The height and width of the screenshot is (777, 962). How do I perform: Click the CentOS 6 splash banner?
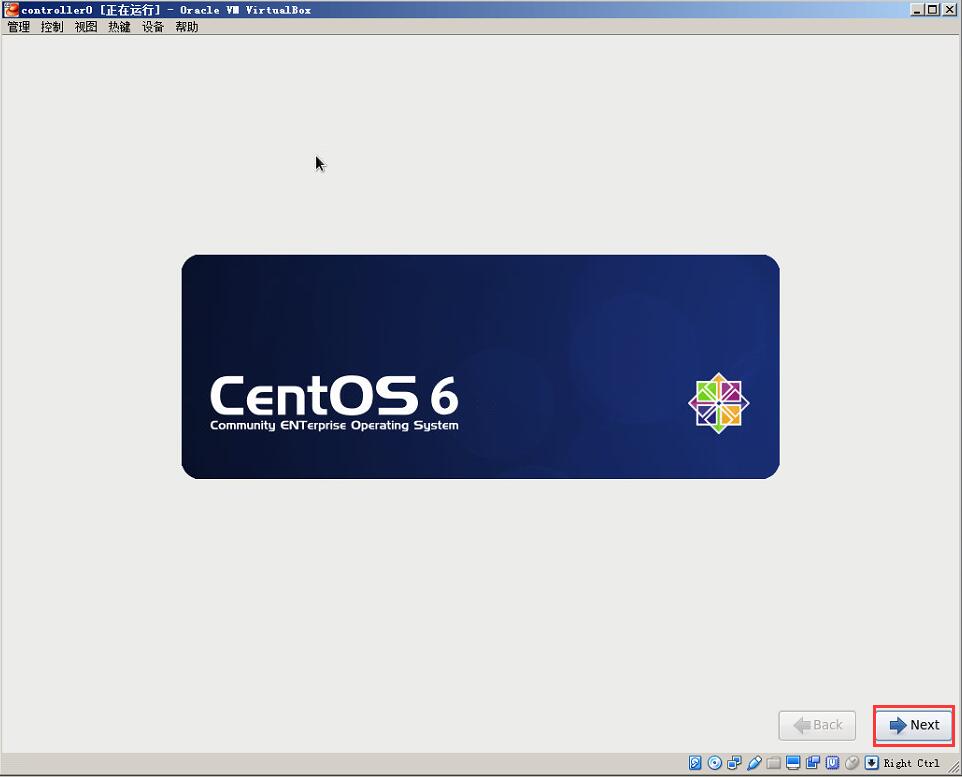tap(480, 366)
